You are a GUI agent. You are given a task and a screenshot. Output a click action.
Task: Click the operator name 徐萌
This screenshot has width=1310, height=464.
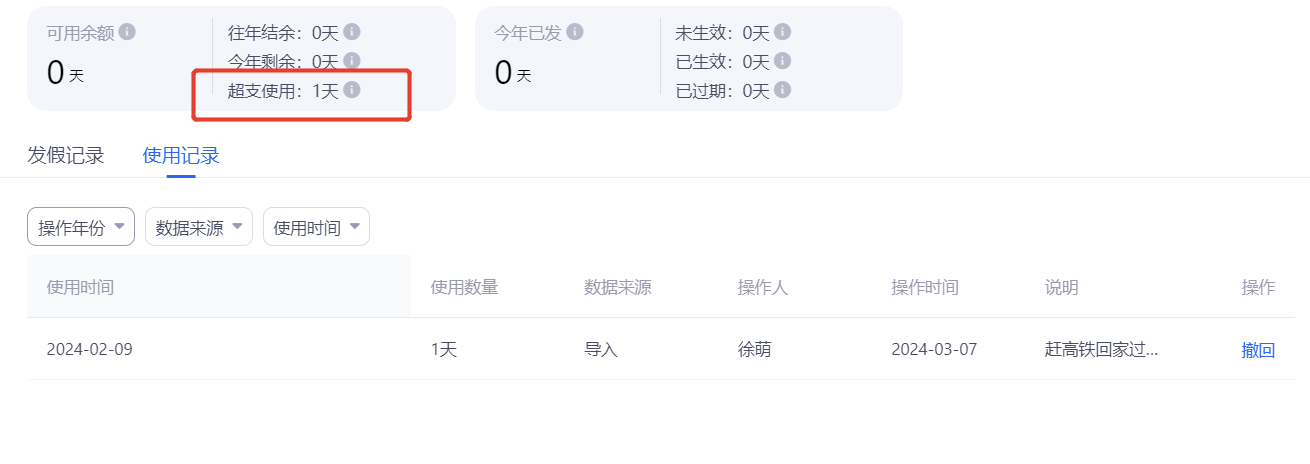coord(755,349)
